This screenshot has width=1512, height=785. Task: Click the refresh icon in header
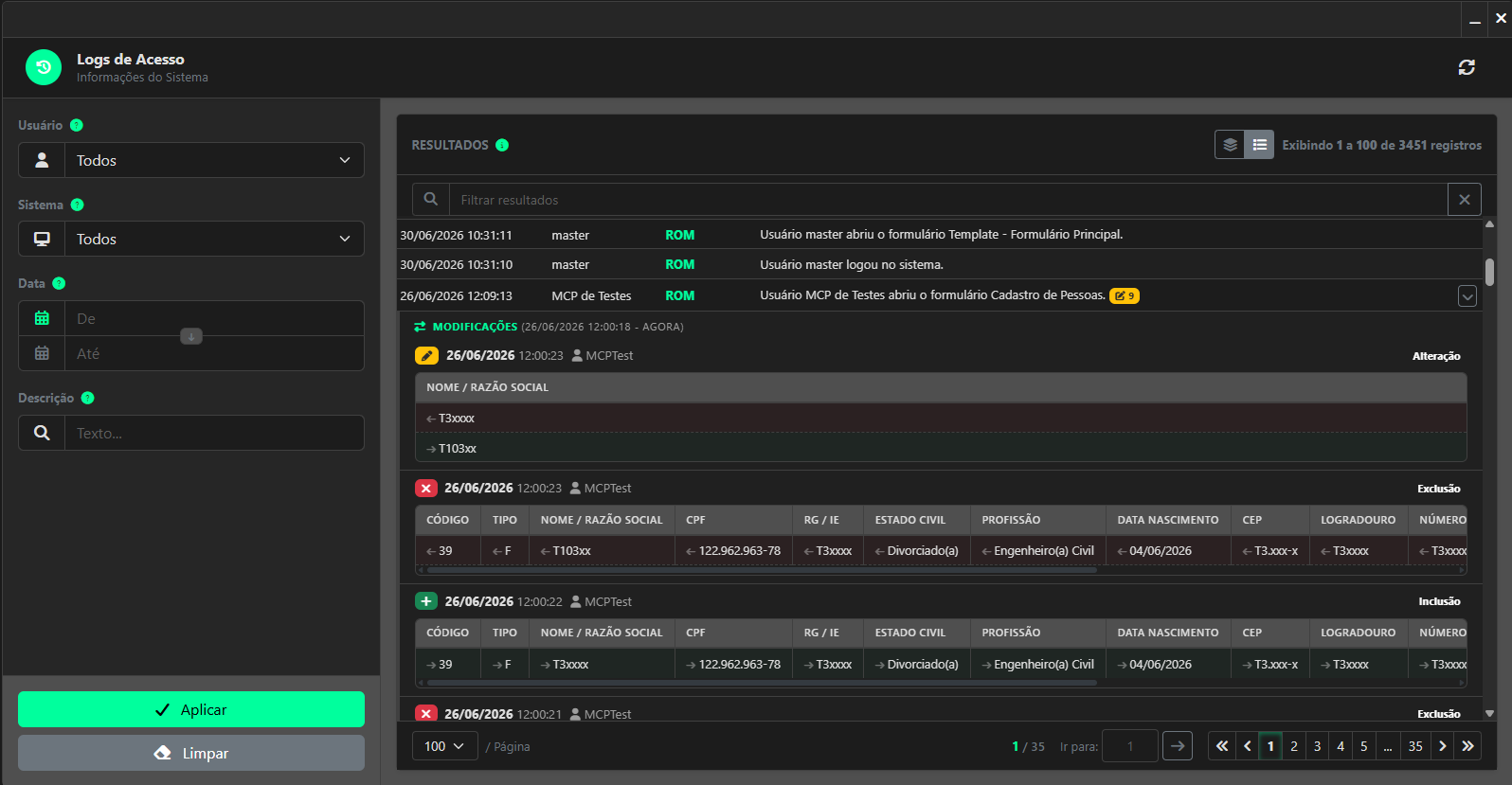click(x=1467, y=67)
